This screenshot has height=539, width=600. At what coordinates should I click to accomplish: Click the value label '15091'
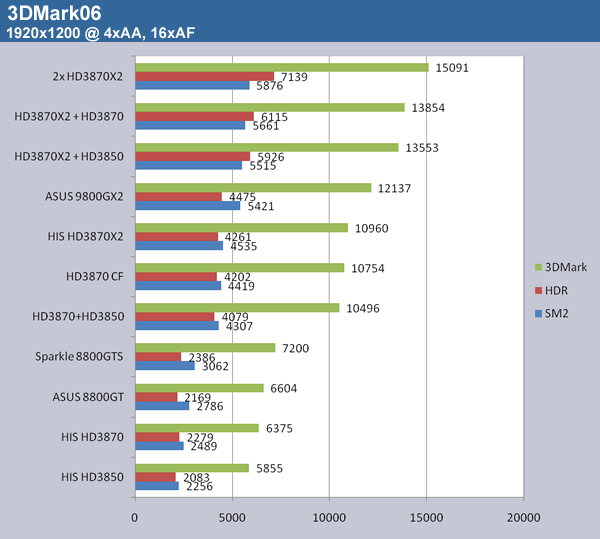452,68
